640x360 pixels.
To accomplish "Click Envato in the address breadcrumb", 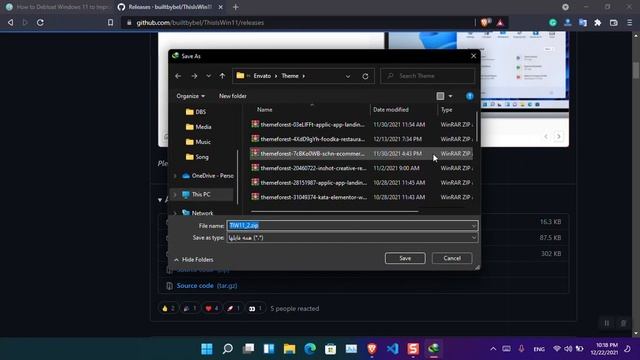I will (x=262, y=76).
